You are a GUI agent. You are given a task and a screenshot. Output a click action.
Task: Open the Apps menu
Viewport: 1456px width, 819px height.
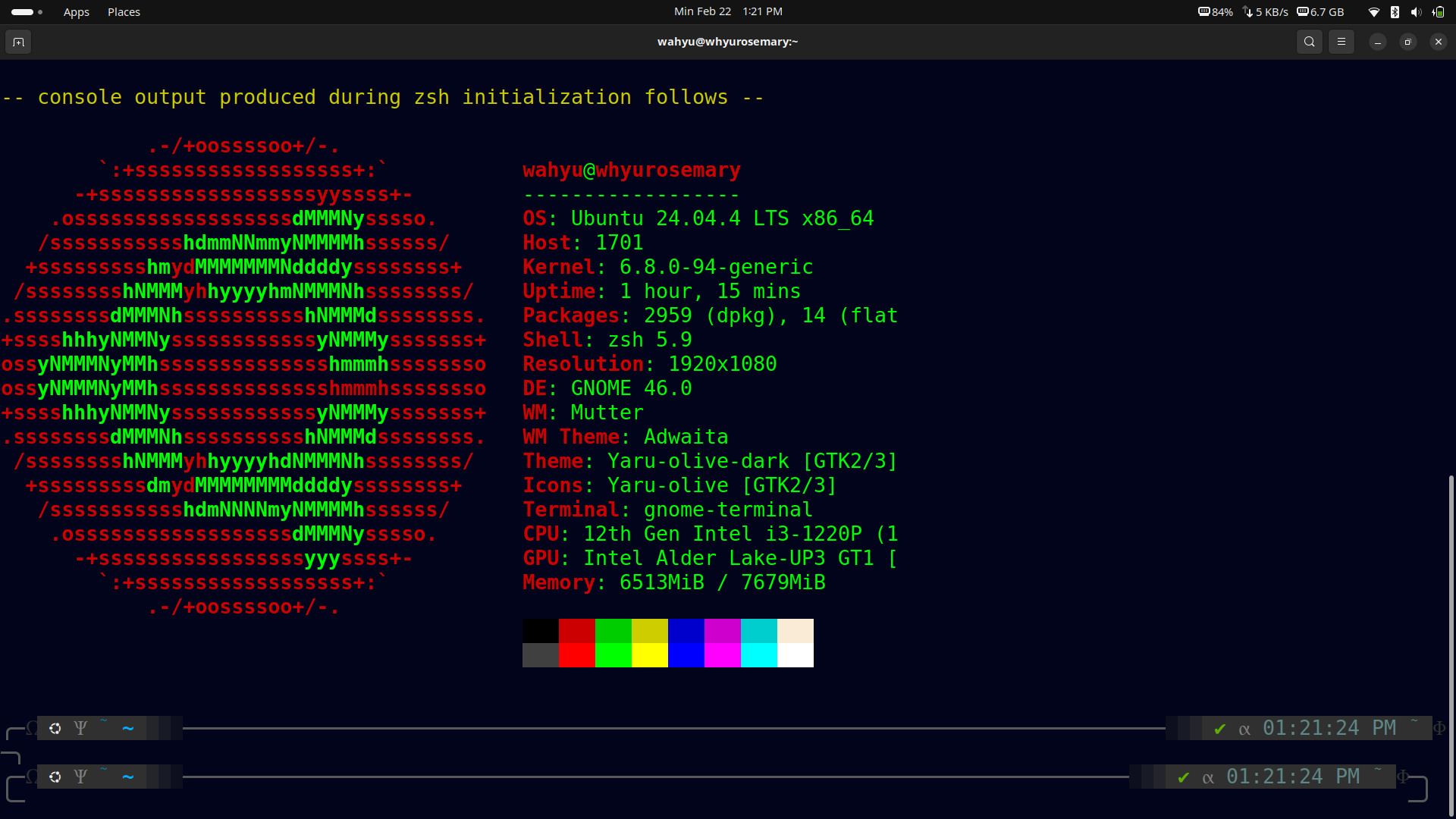pyautogui.click(x=76, y=11)
